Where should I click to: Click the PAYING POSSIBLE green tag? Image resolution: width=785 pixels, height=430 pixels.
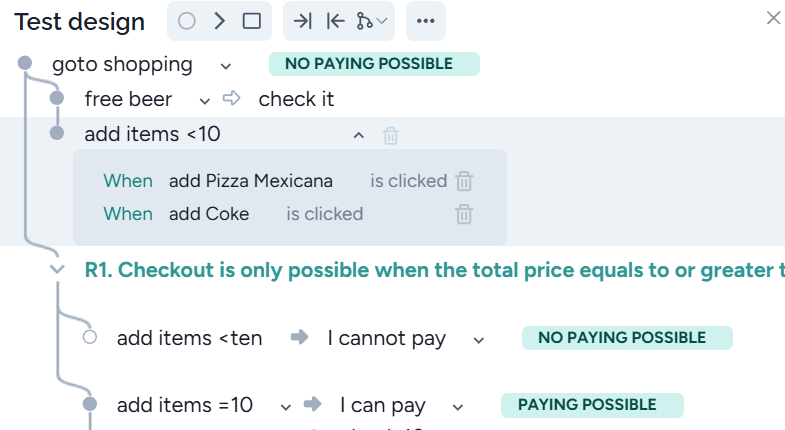pyautogui.click(x=592, y=405)
